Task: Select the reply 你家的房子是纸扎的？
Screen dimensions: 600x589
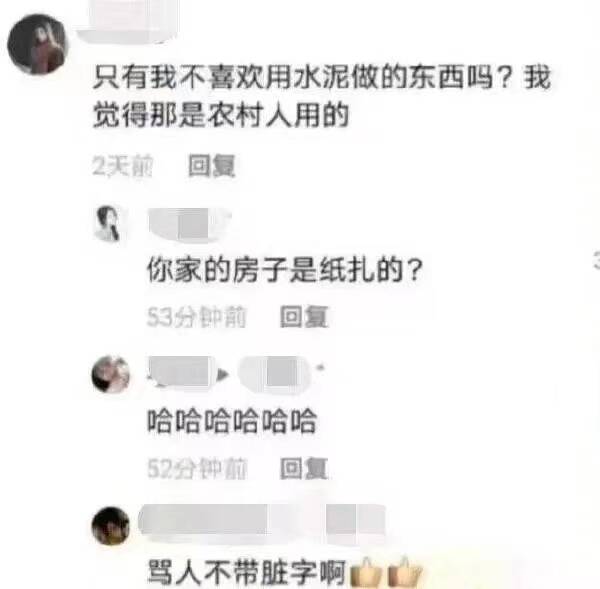Action: point(285,270)
